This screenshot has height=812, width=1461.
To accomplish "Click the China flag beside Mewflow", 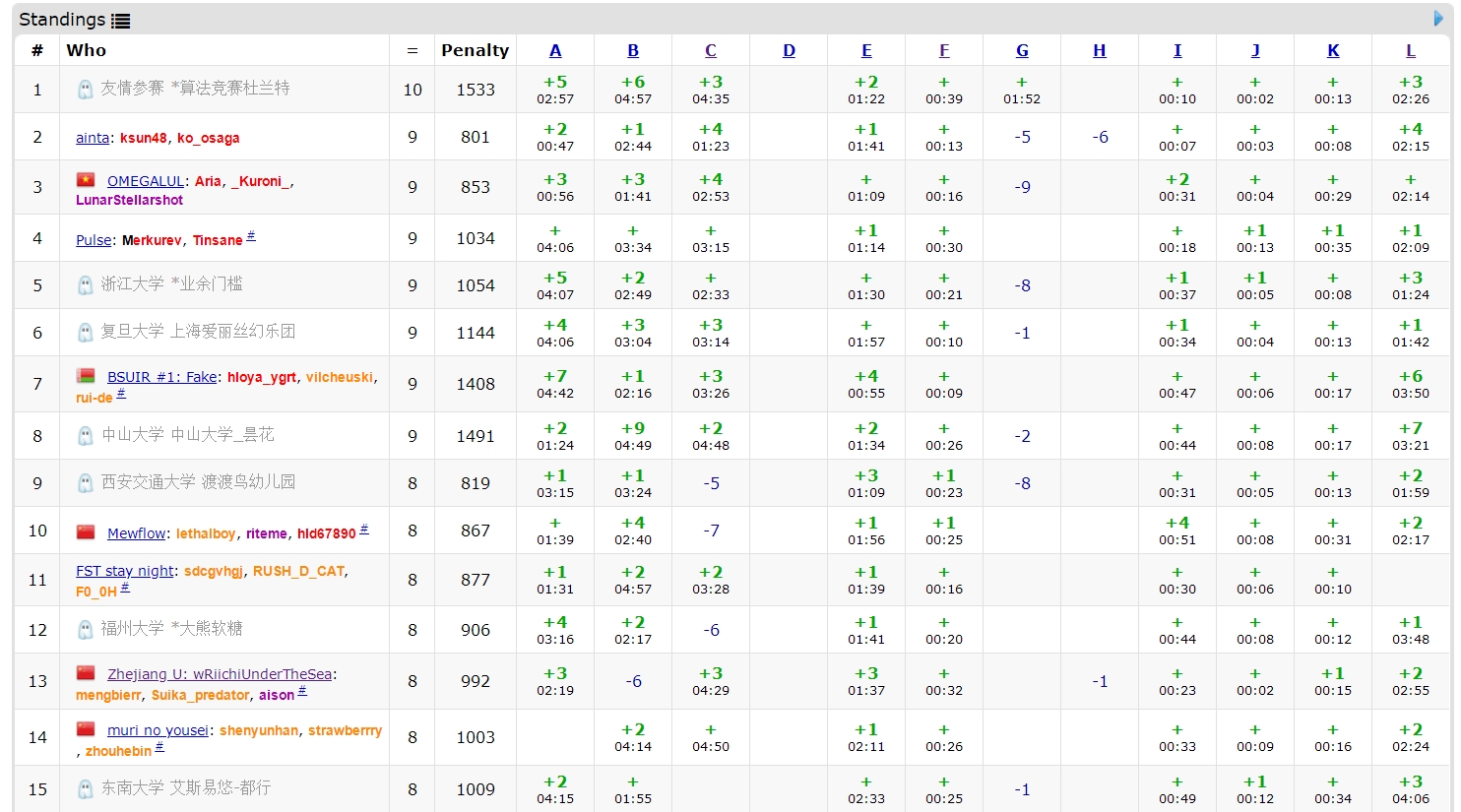I will coord(87,532).
